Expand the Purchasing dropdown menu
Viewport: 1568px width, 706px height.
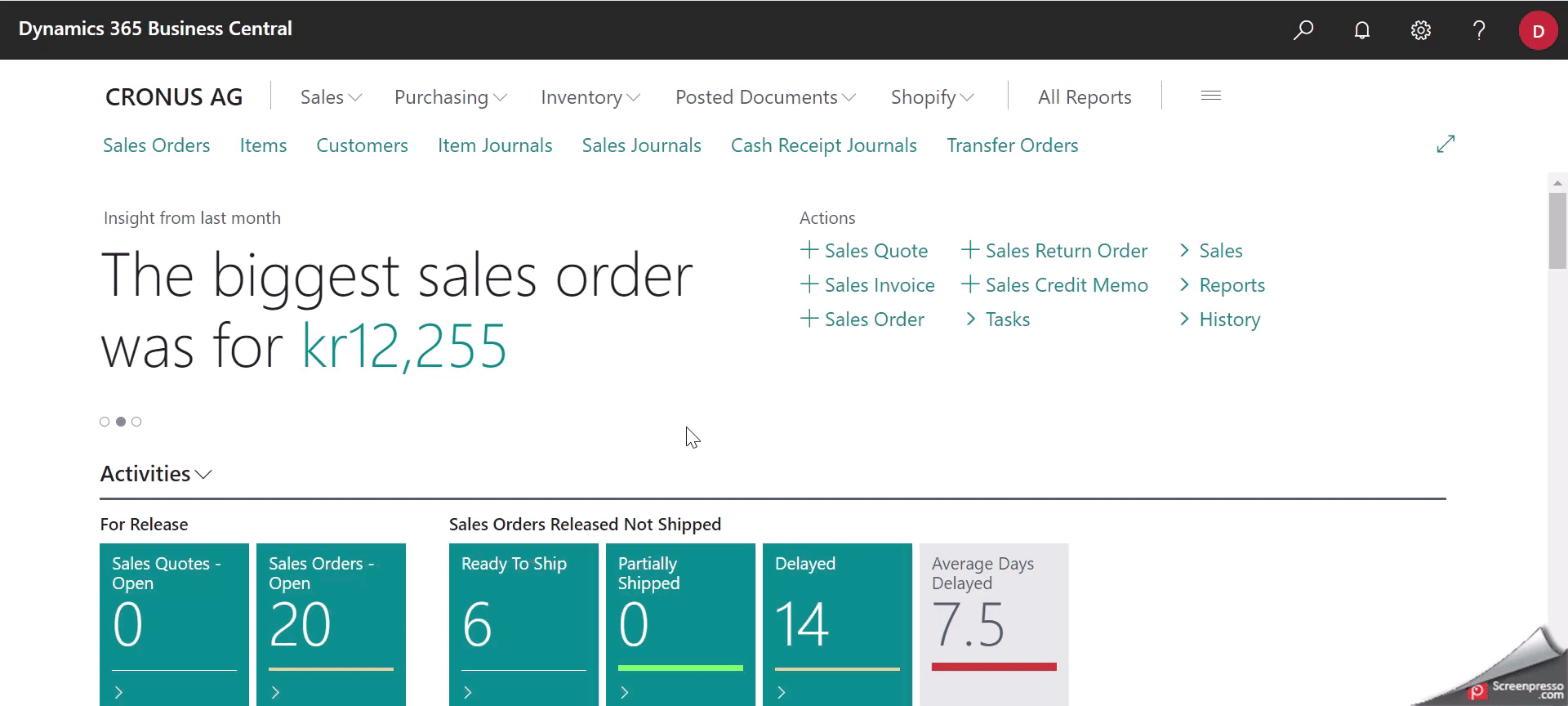450,97
